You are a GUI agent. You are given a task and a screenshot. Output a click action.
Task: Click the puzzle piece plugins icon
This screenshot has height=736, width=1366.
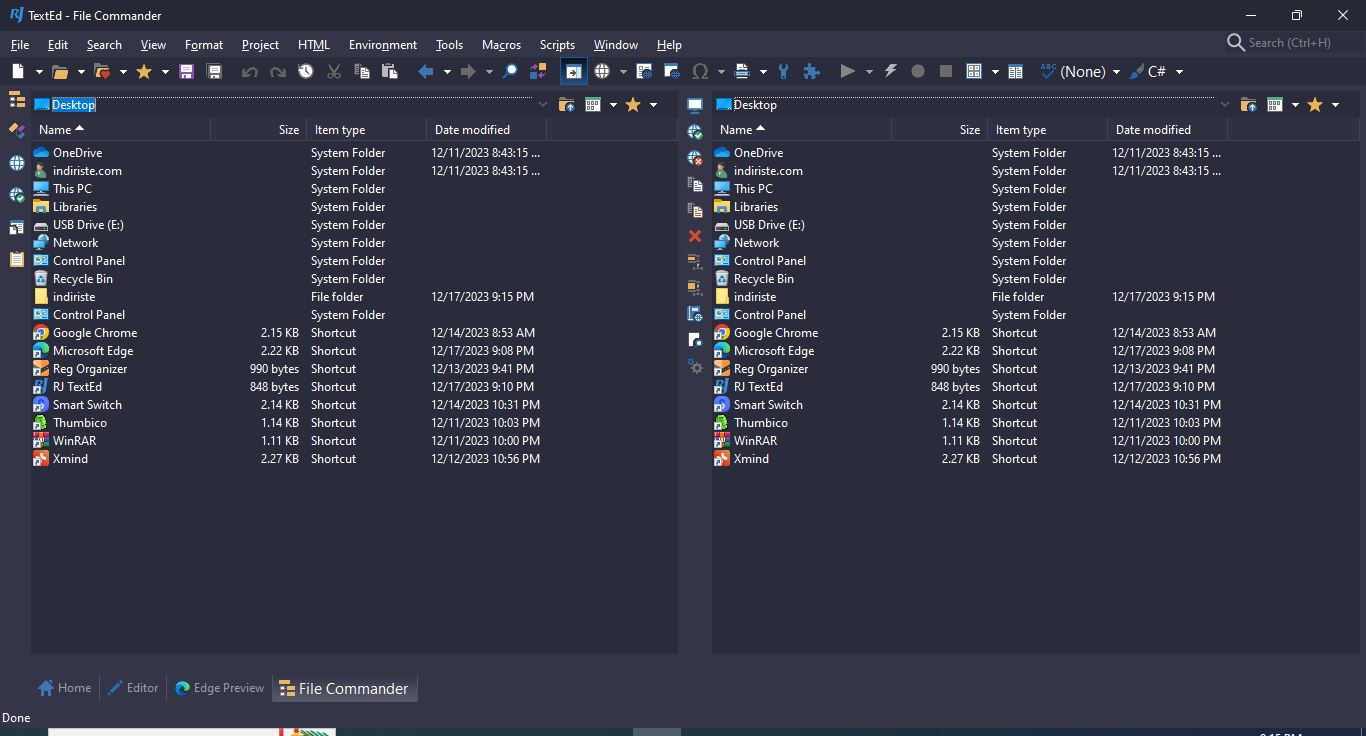811,72
